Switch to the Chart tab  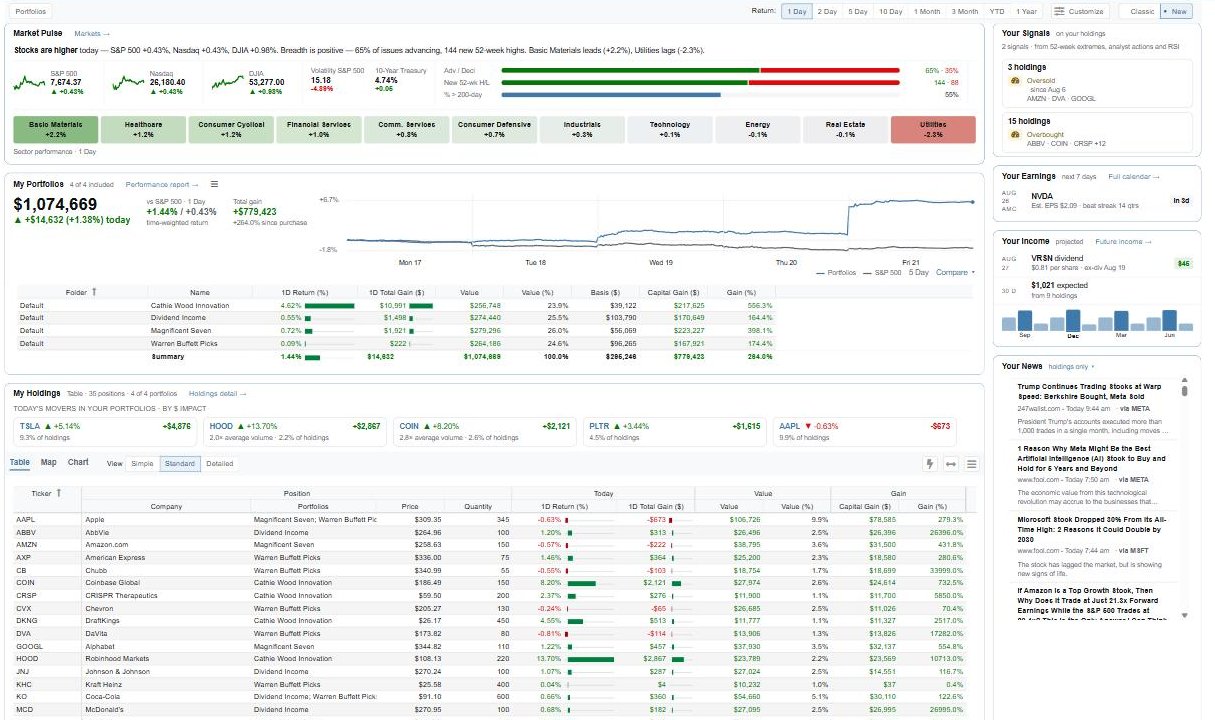pos(78,463)
